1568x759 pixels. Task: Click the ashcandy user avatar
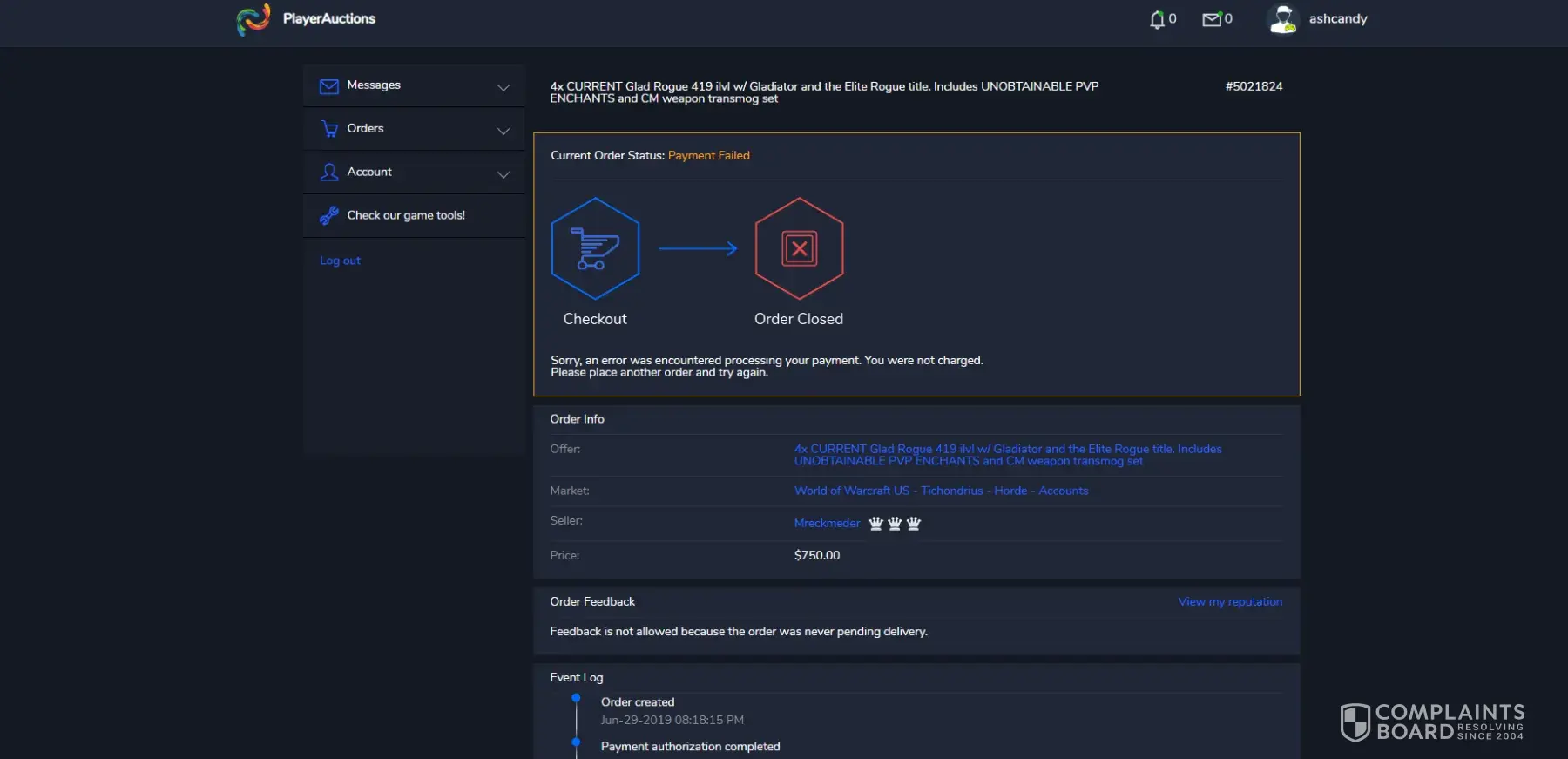1282,19
